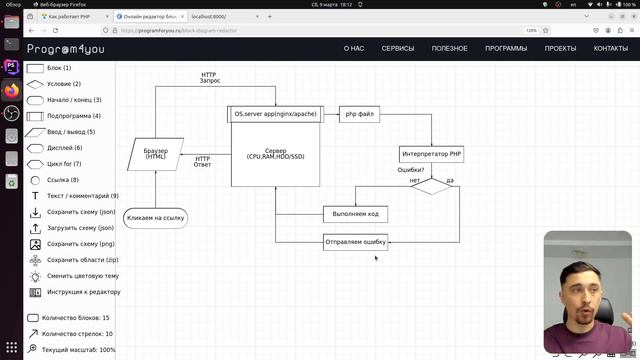The height and width of the screenshot is (360, 640).
Task: Open the Trash from the dock
Action: coord(11,182)
